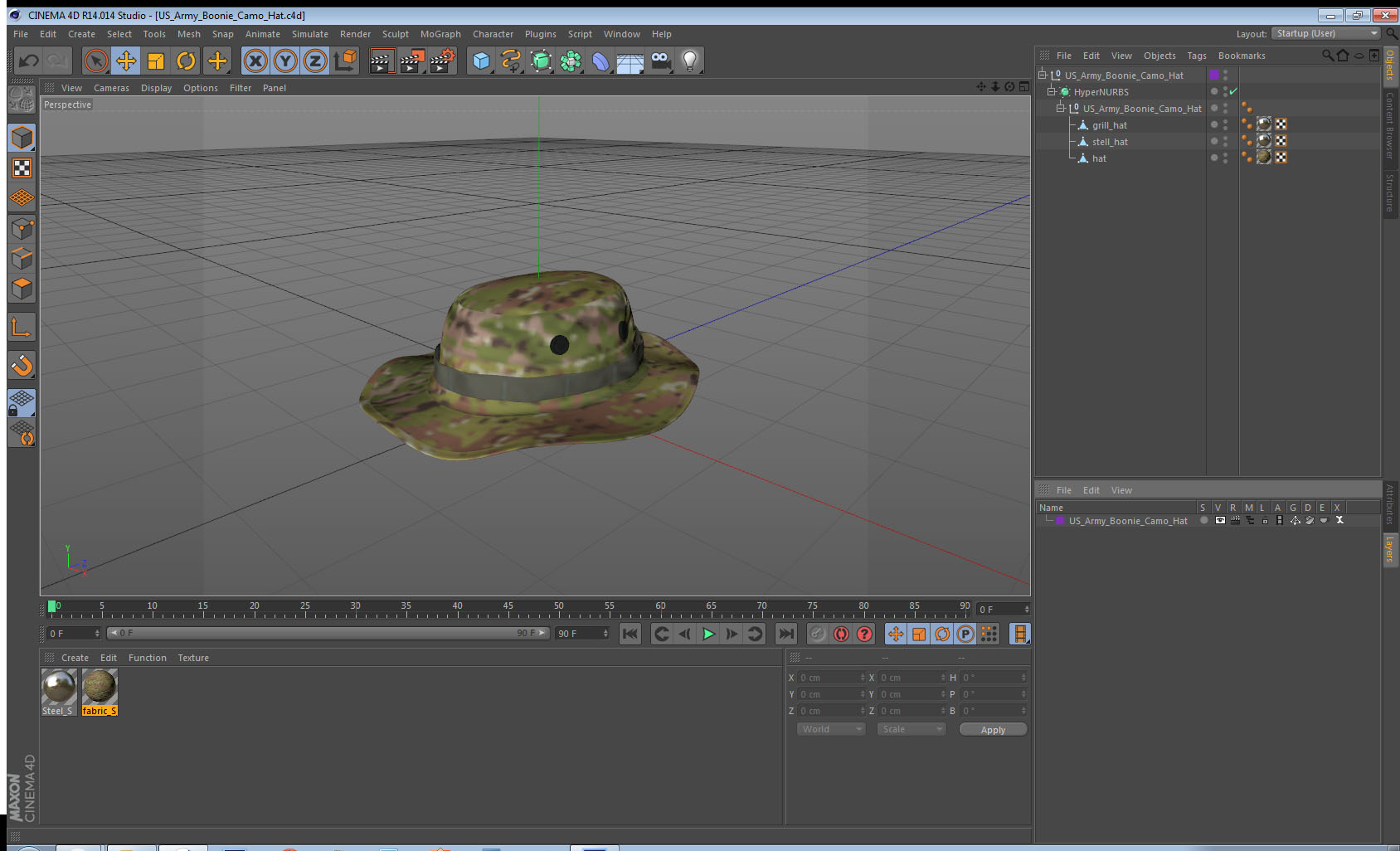Toggle autokeying button

click(841, 634)
